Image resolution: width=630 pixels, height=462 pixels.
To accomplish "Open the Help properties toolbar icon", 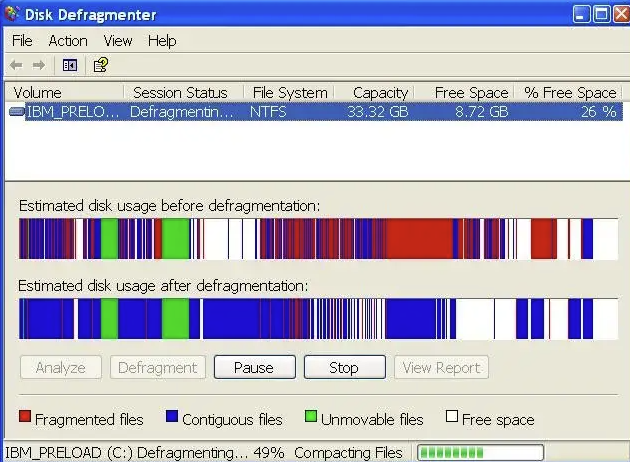I will (x=100, y=65).
